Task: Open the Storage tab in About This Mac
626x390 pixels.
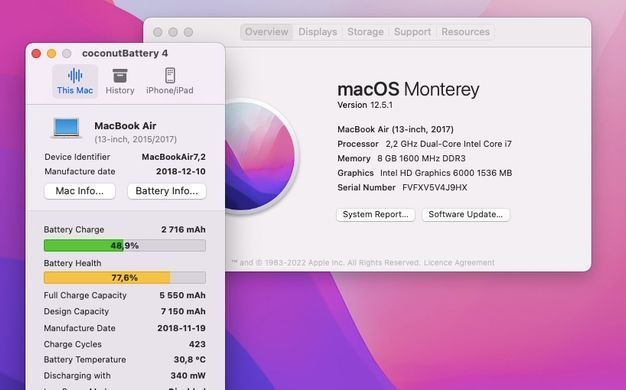Action: 365,32
